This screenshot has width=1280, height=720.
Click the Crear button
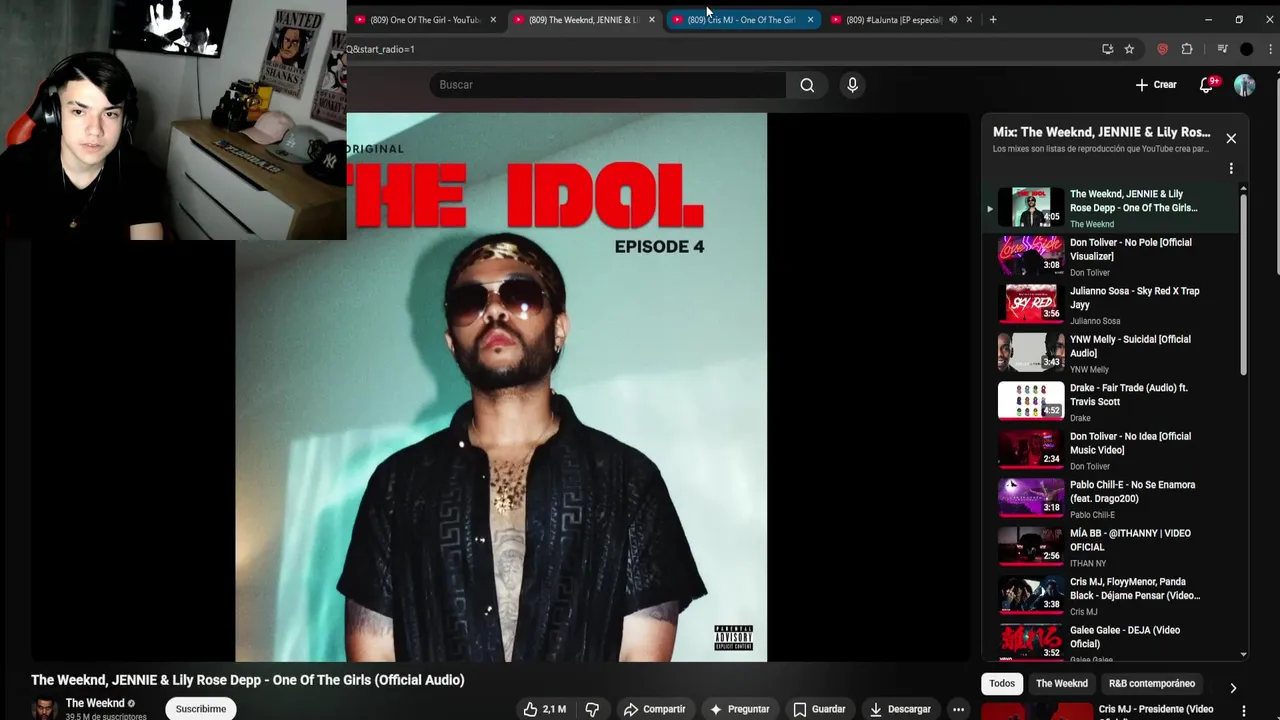tap(1156, 85)
